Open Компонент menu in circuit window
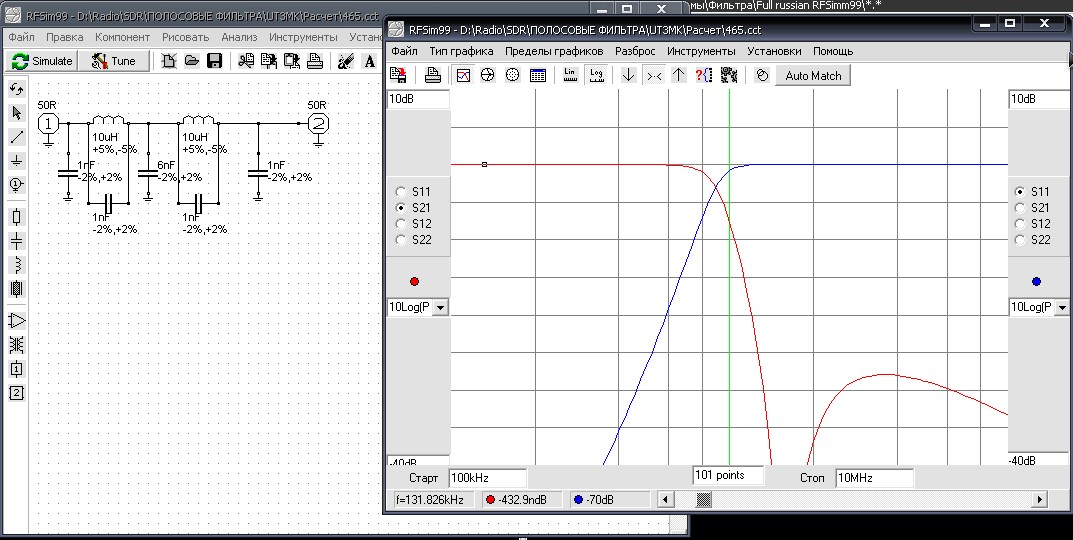The width and height of the screenshot is (1073, 540). pos(122,37)
